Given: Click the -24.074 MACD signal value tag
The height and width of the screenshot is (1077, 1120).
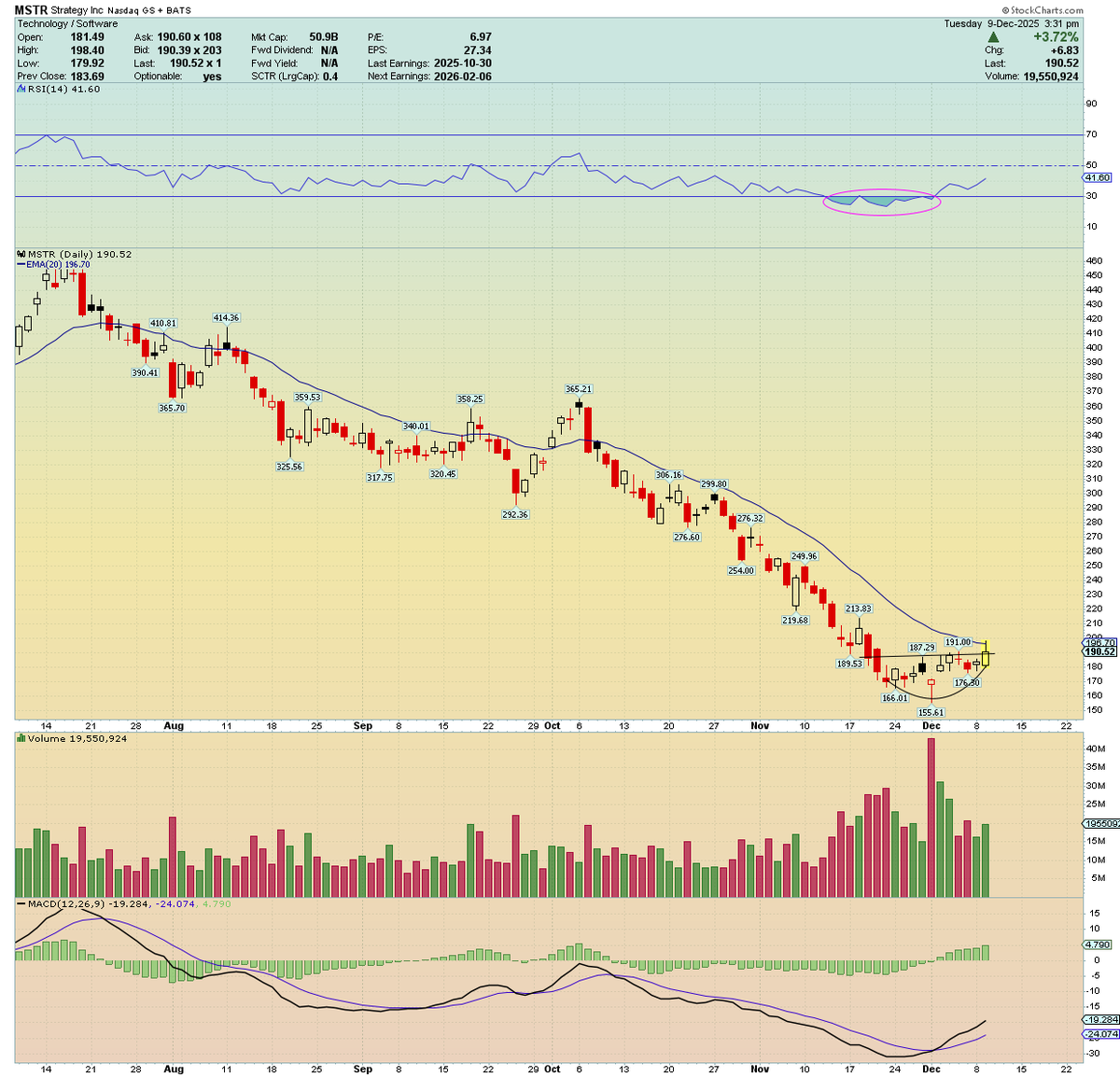Looking at the screenshot, I should (x=1101, y=1034).
